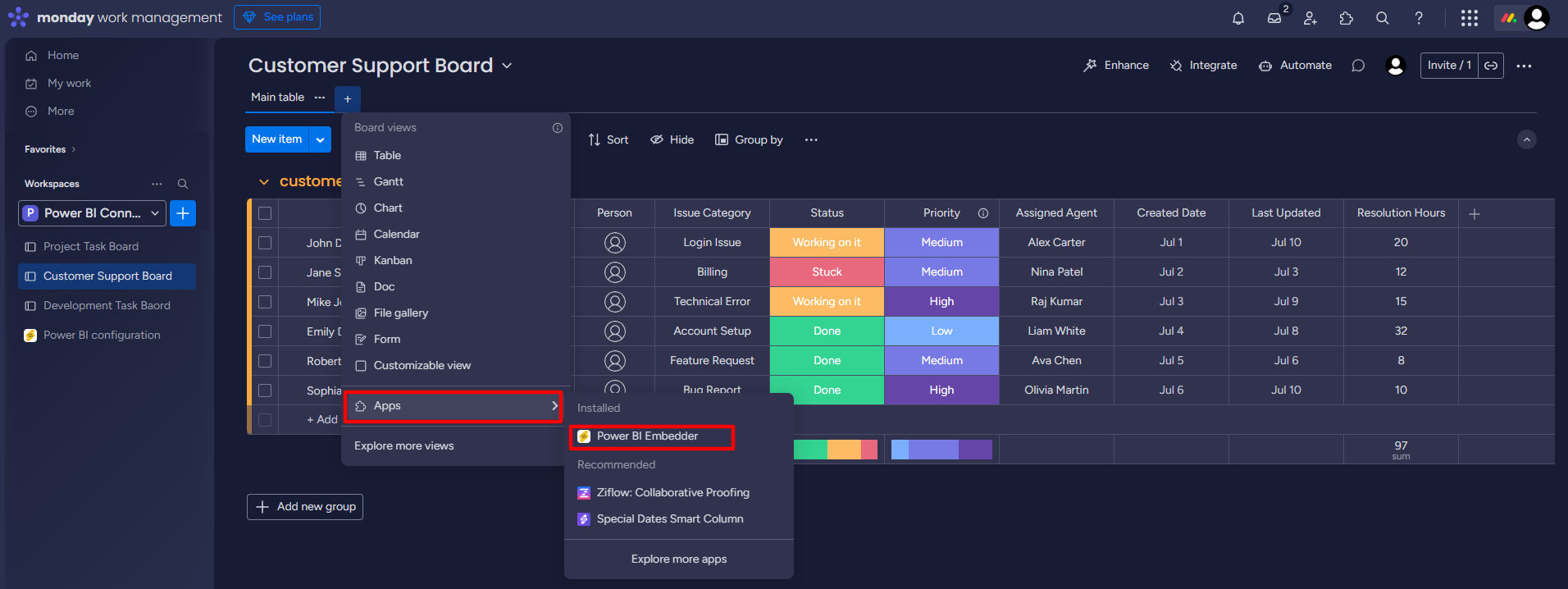The height and width of the screenshot is (589, 1568).
Task: Open the nine-dot products switcher
Action: [x=1470, y=18]
